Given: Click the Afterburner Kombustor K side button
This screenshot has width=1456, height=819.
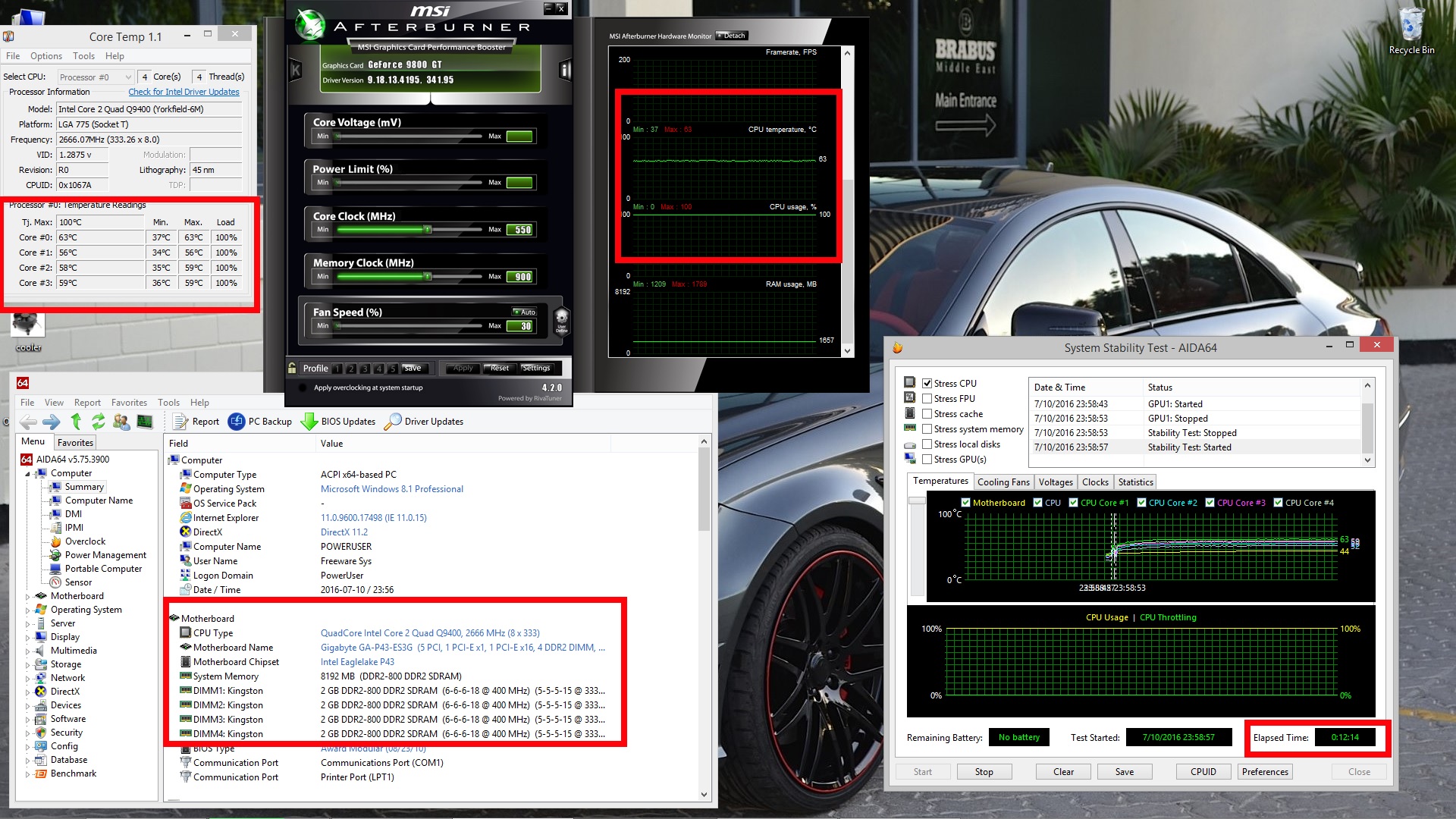Looking at the screenshot, I should click(x=296, y=71).
